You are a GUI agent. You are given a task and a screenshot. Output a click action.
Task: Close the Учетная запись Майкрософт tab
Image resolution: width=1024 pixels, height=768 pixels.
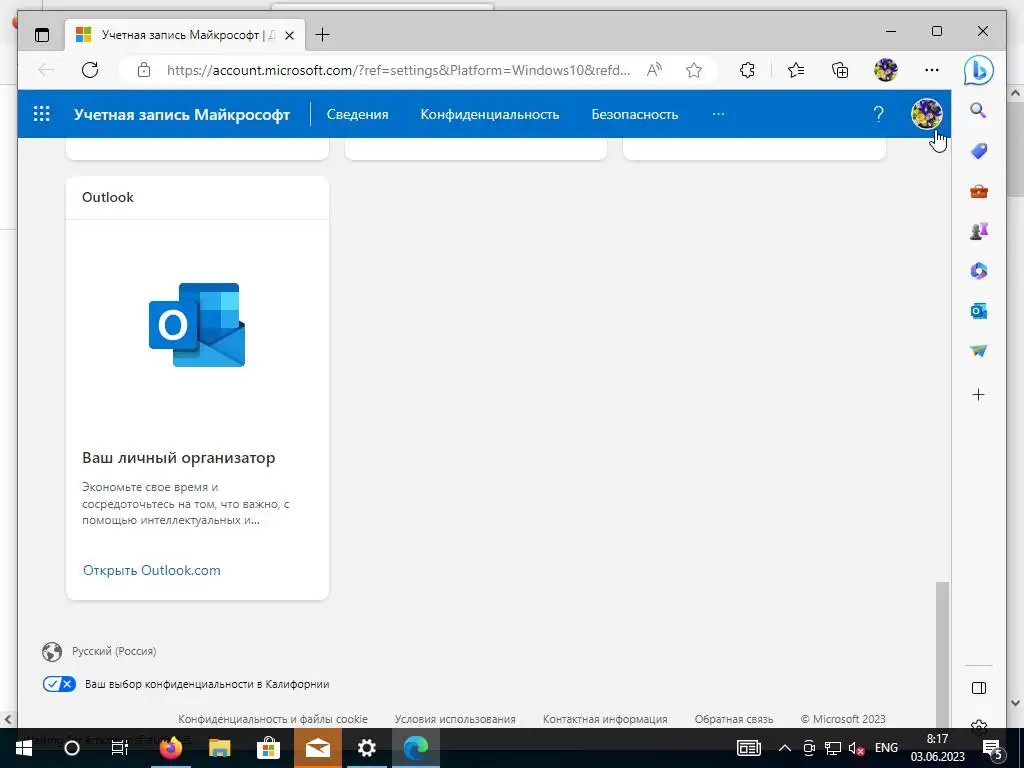point(289,35)
